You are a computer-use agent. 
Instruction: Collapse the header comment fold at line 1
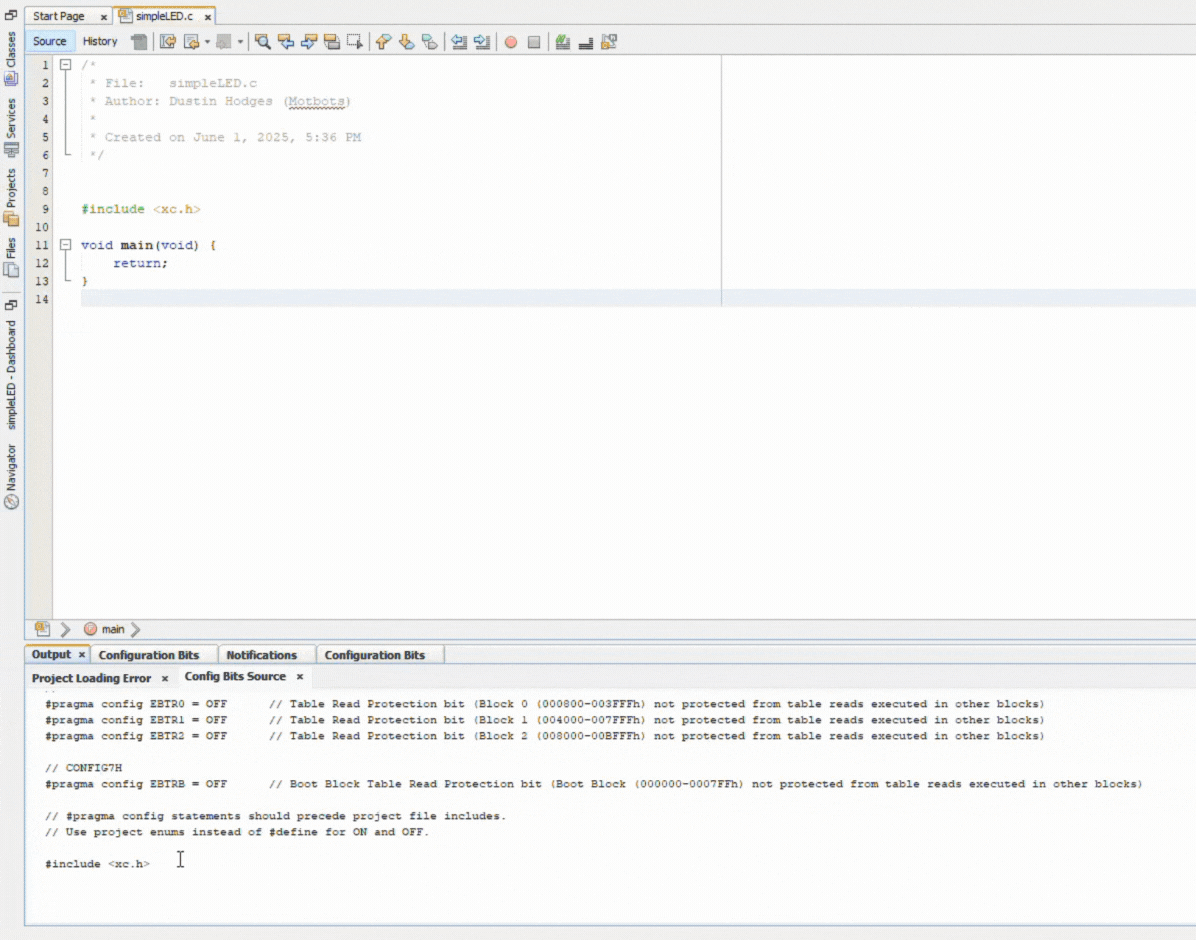tap(66, 65)
